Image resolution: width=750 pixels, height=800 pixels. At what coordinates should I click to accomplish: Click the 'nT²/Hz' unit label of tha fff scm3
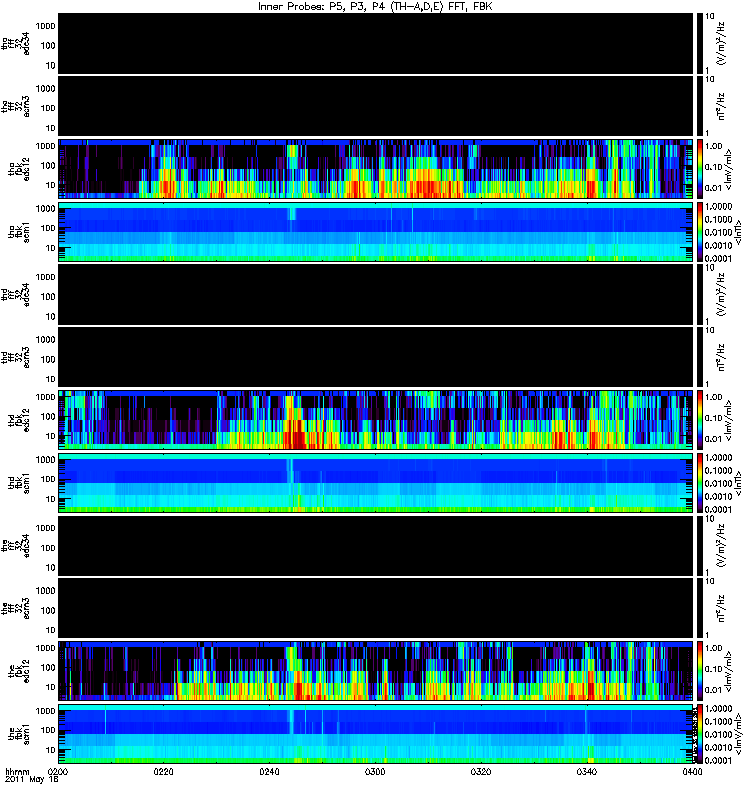722,106
